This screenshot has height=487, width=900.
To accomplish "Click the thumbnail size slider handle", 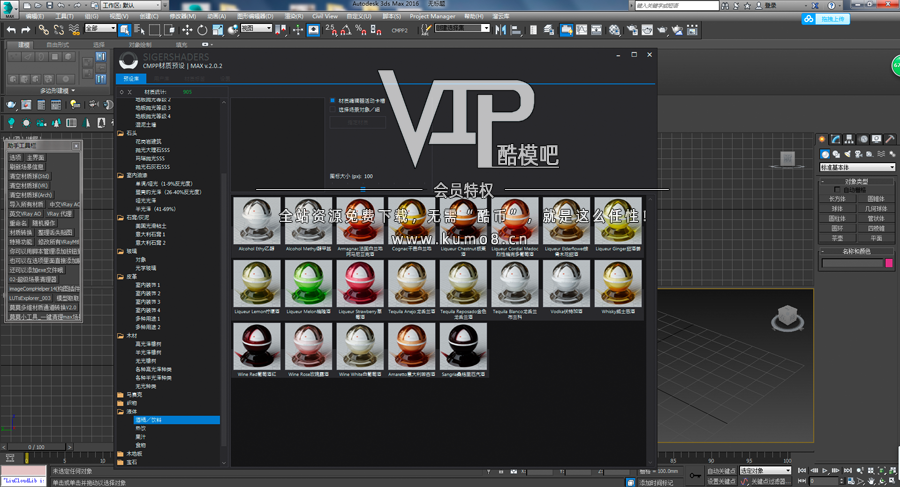I will tap(363, 188).
